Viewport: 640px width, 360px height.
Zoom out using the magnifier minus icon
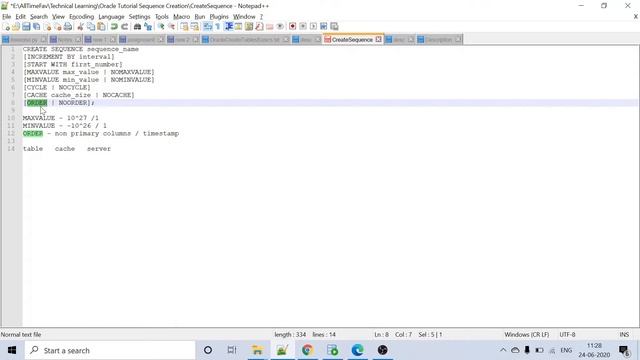[x=171, y=27]
